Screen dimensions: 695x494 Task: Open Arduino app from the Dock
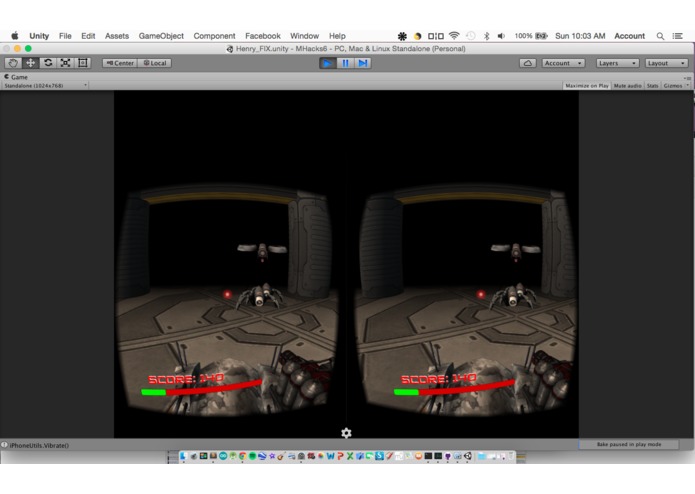pyautogui.click(x=223, y=456)
